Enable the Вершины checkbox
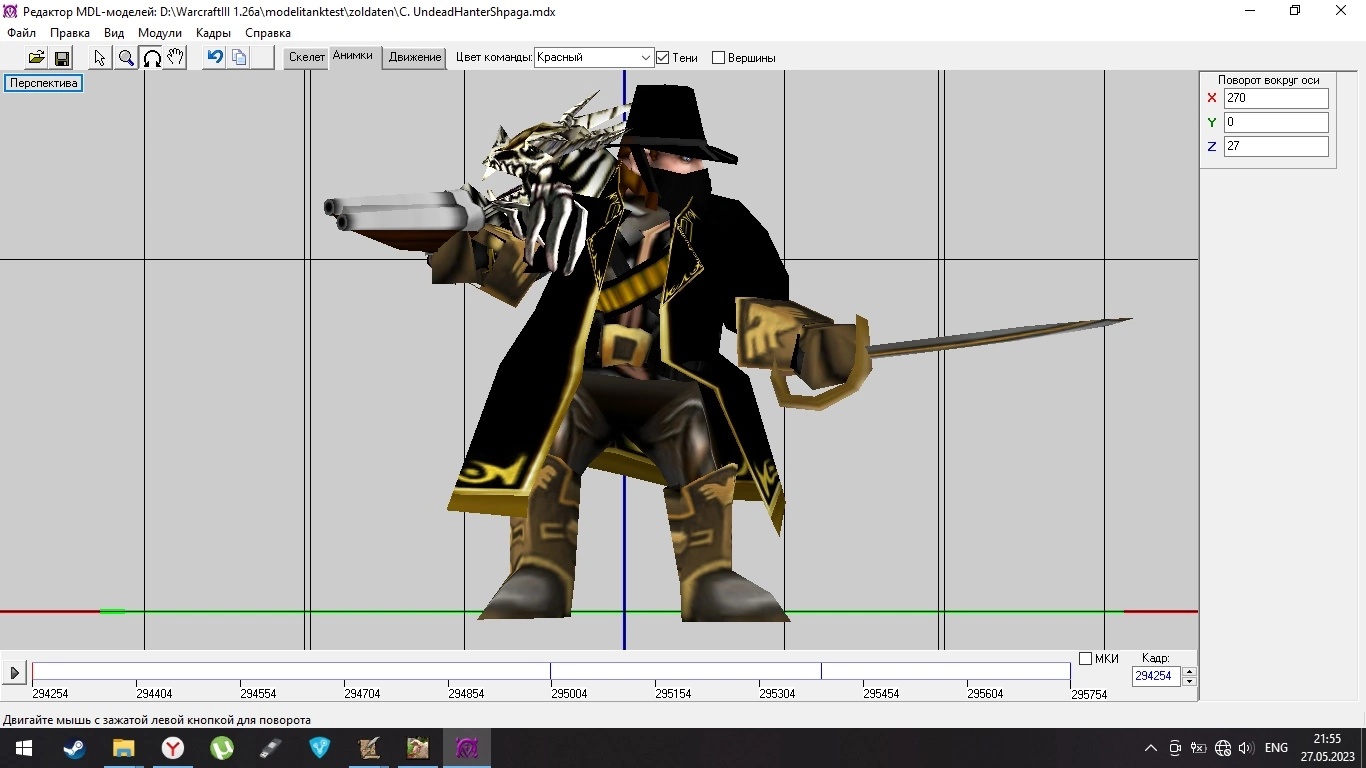Image resolution: width=1366 pixels, height=768 pixels. (718, 58)
